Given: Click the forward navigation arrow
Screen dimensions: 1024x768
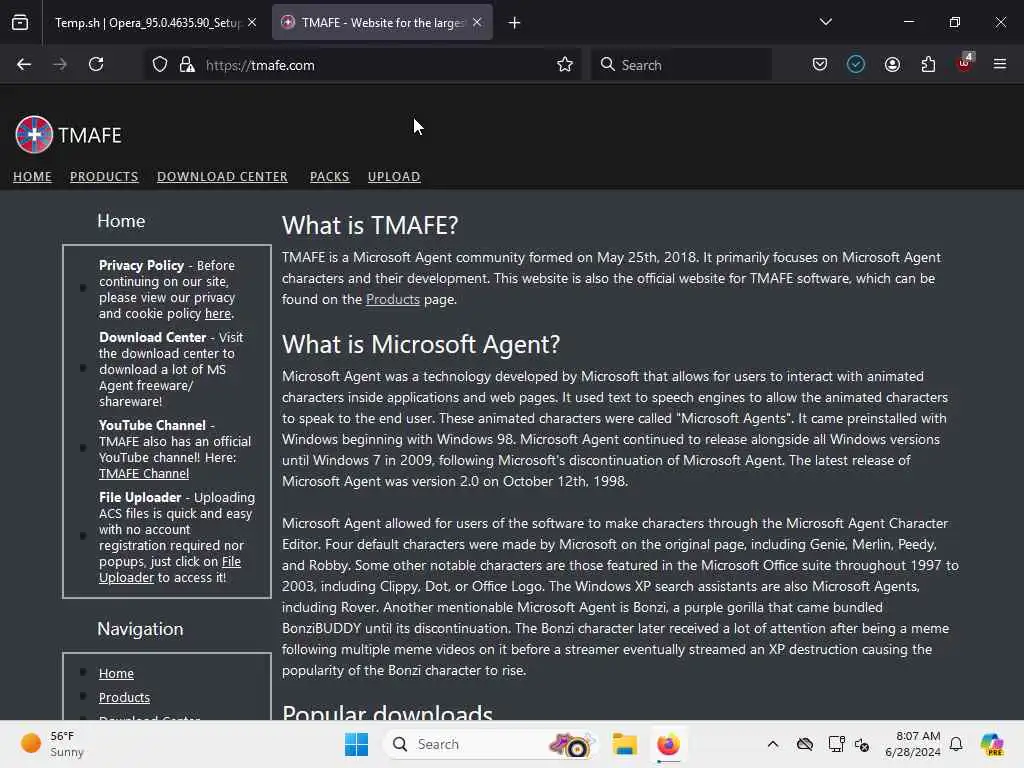Looking at the screenshot, I should pos(59,64).
